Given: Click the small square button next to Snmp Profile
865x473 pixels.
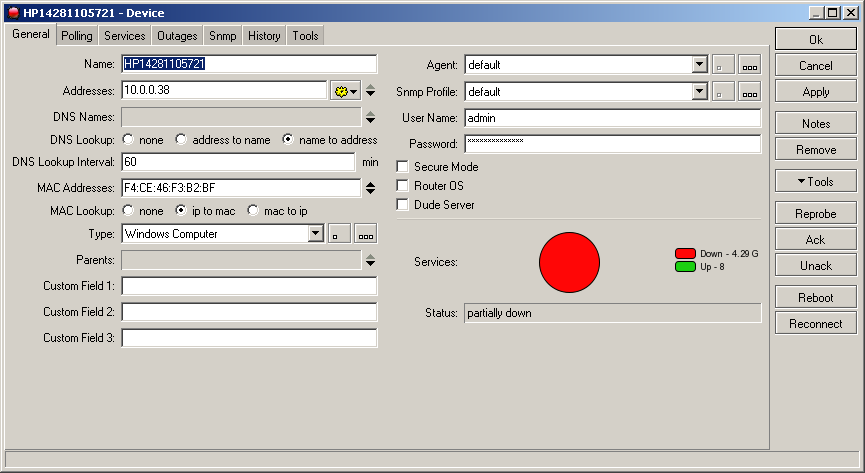Looking at the screenshot, I should coord(723,92).
